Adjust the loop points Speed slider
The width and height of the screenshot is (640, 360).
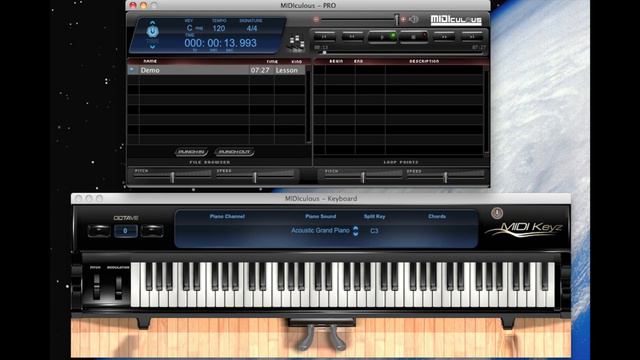coord(445,177)
